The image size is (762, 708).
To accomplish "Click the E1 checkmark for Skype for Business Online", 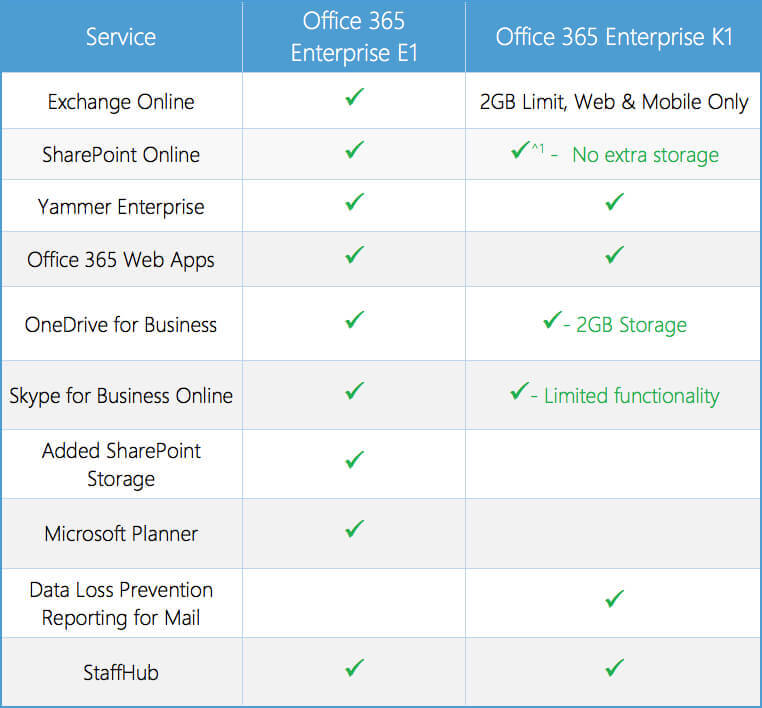I will [354, 392].
